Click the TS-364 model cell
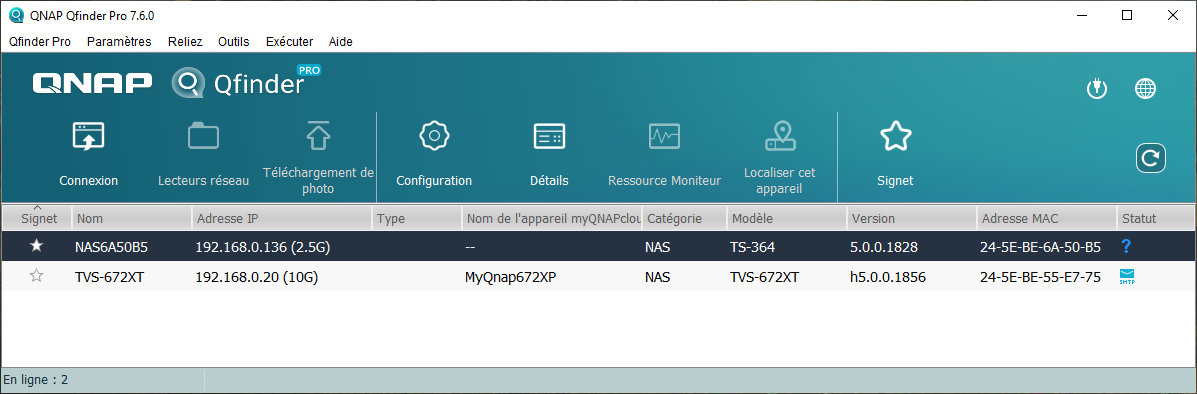Screen dimensions: 1197x394 coord(752,247)
